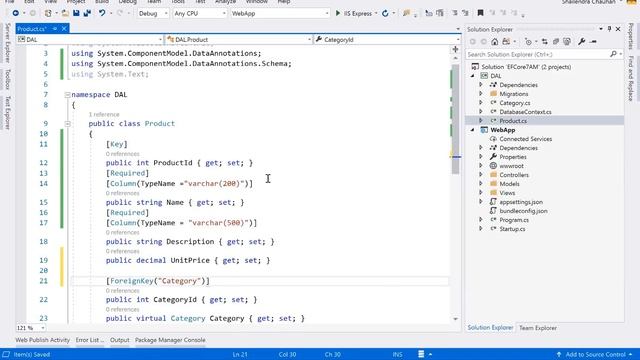Click the Navigate Backward toolbar icon
Viewport: 640px width, 360px height.
click(x=16, y=13)
